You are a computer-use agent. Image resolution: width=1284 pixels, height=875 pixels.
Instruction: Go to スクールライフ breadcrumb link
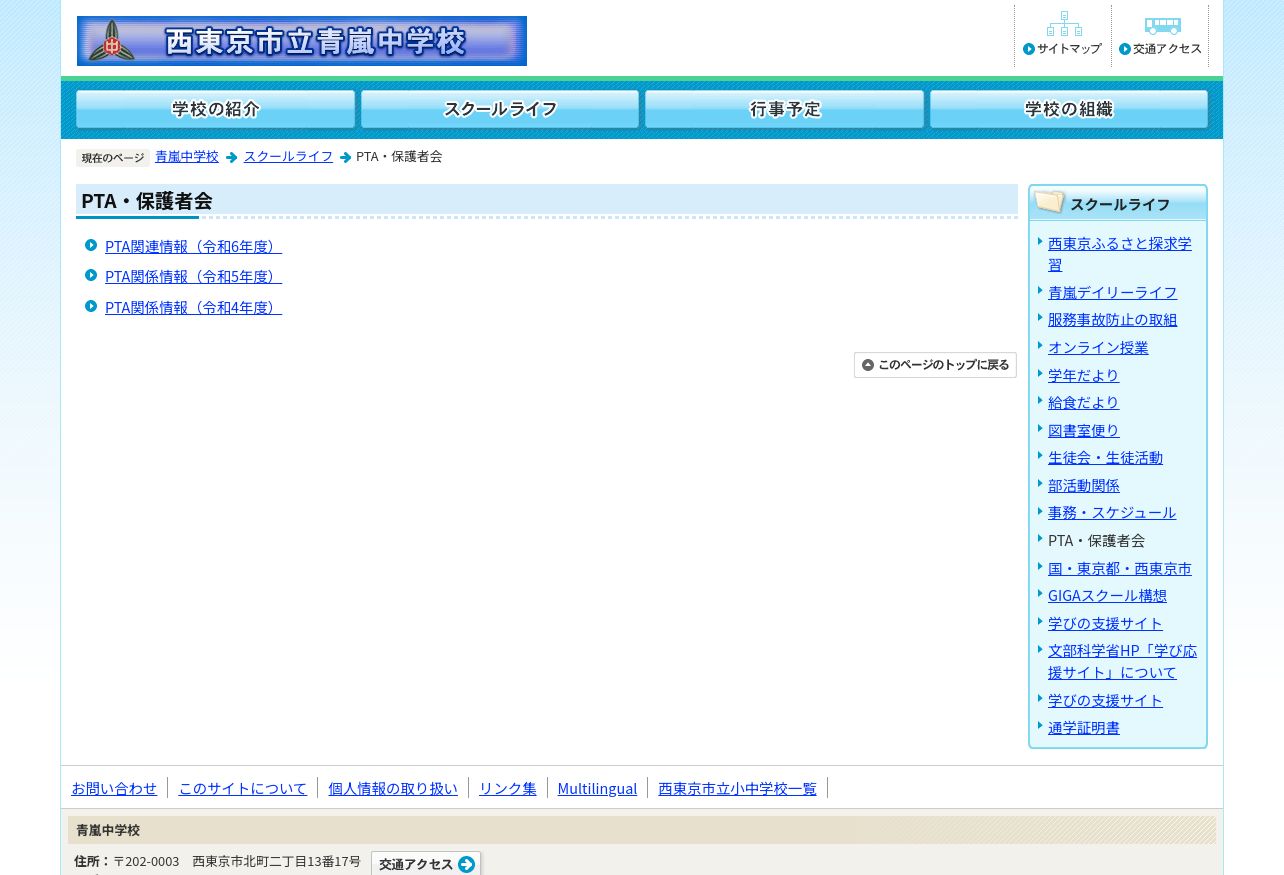(x=288, y=157)
